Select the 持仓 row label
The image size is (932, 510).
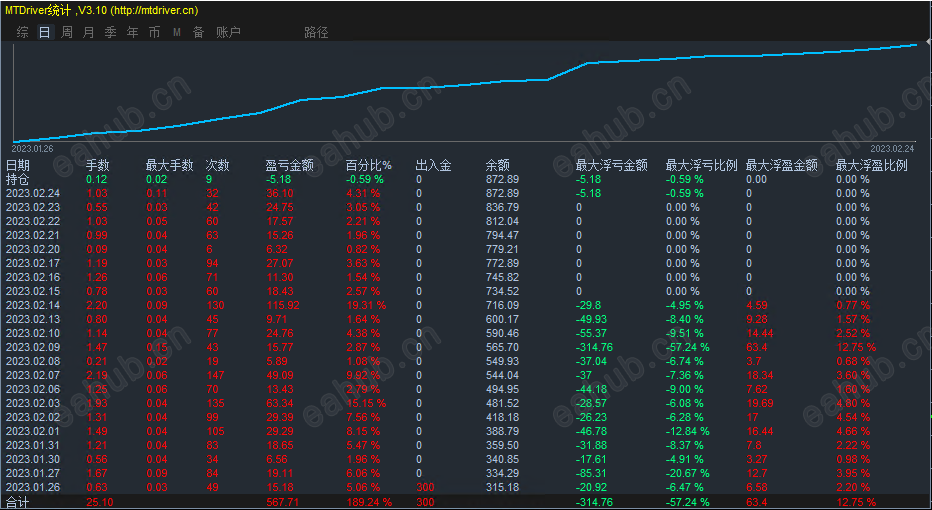click(18, 179)
